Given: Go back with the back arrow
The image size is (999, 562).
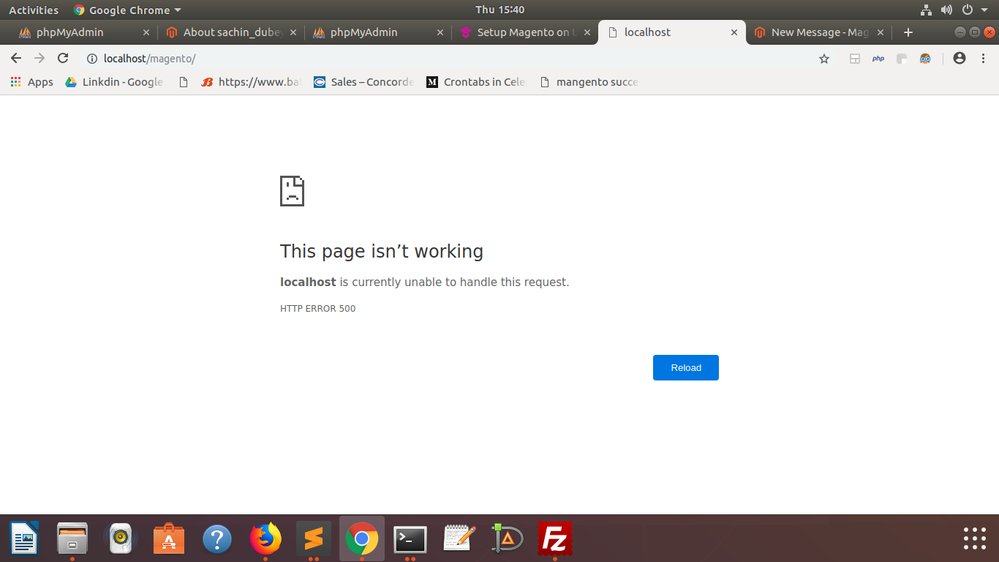Looking at the screenshot, I should [x=16, y=59].
